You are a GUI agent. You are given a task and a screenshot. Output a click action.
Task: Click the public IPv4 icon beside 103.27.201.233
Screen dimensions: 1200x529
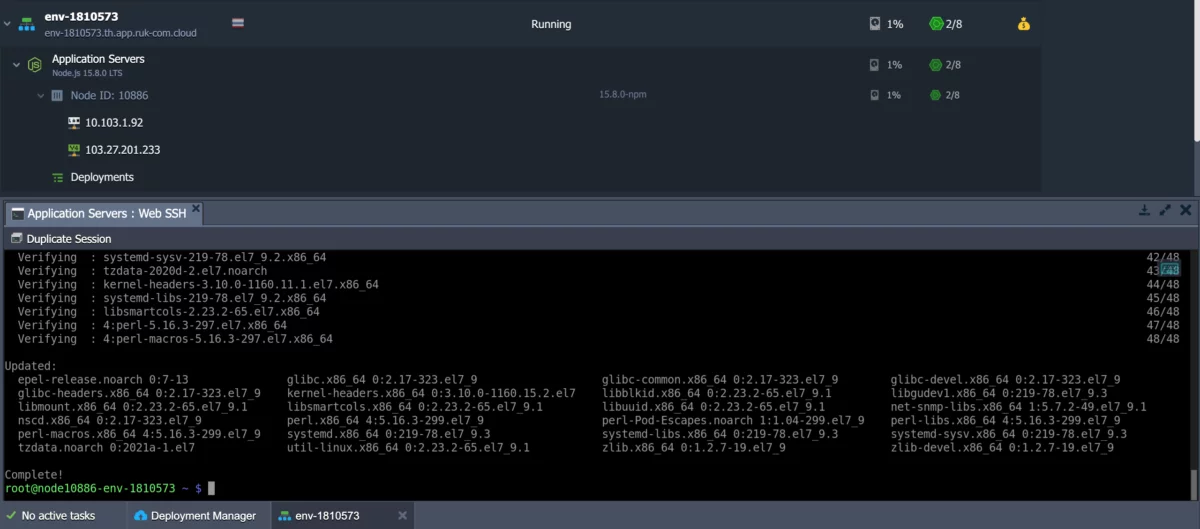[x=73, y=150]
